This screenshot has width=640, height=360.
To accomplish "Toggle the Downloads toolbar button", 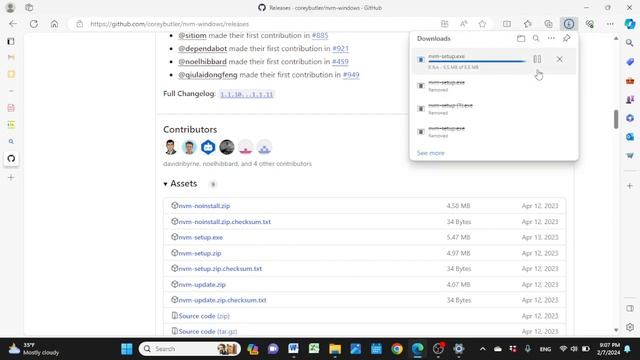I will 569,24.
